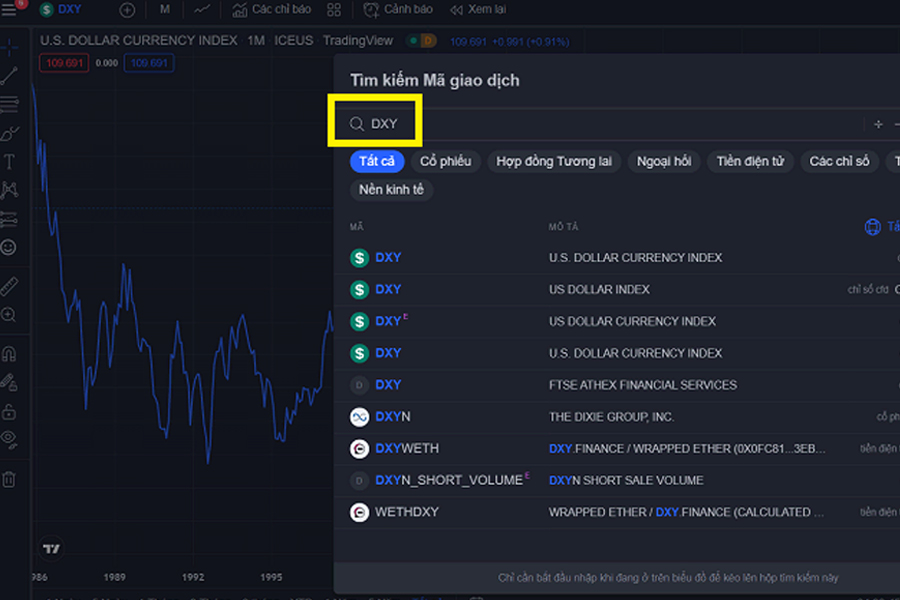Screen dimensions: 900x600
Task: Open indicator templates grid icon
Action: click(x=334, y=10)
